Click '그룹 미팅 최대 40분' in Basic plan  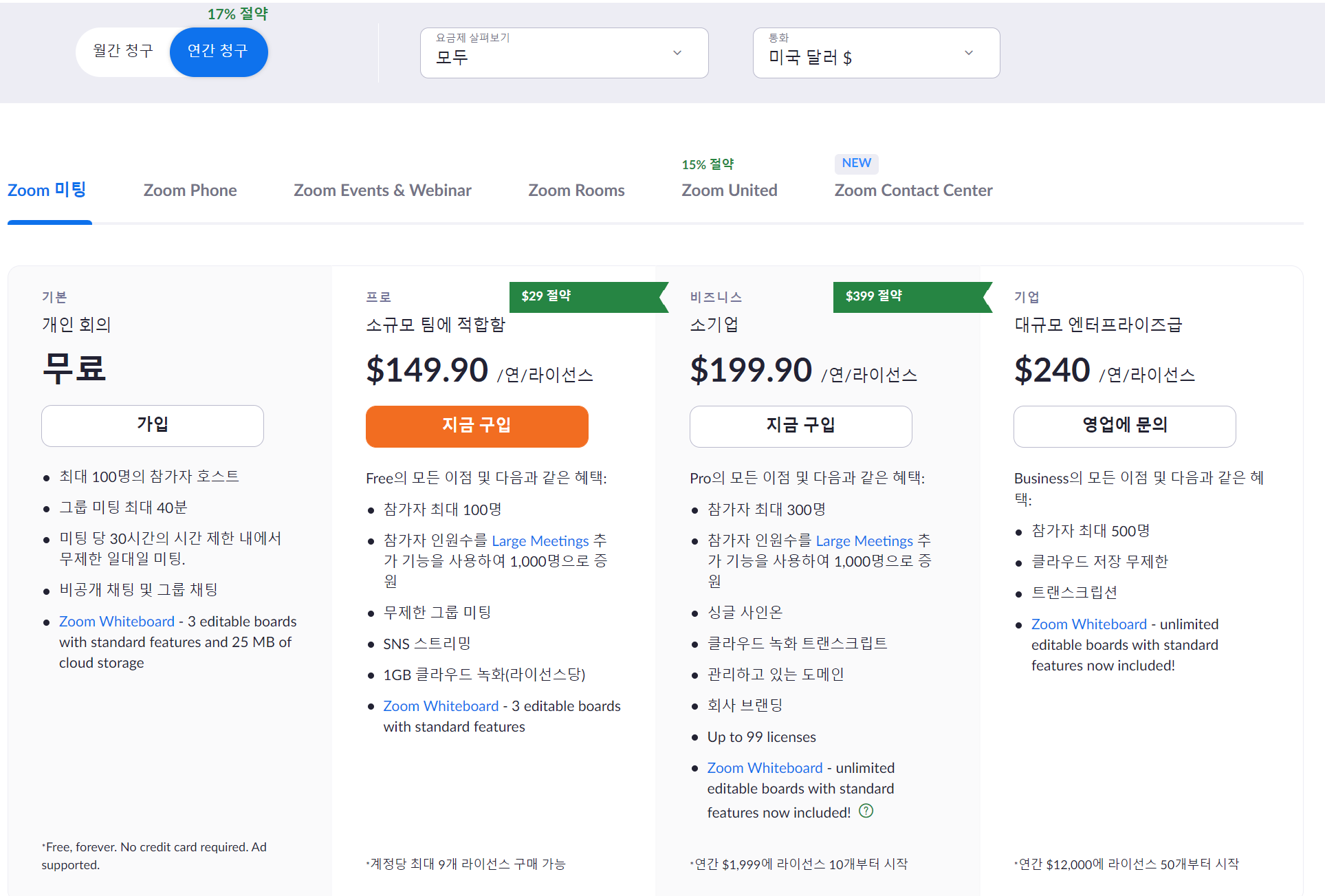point(123,507)
